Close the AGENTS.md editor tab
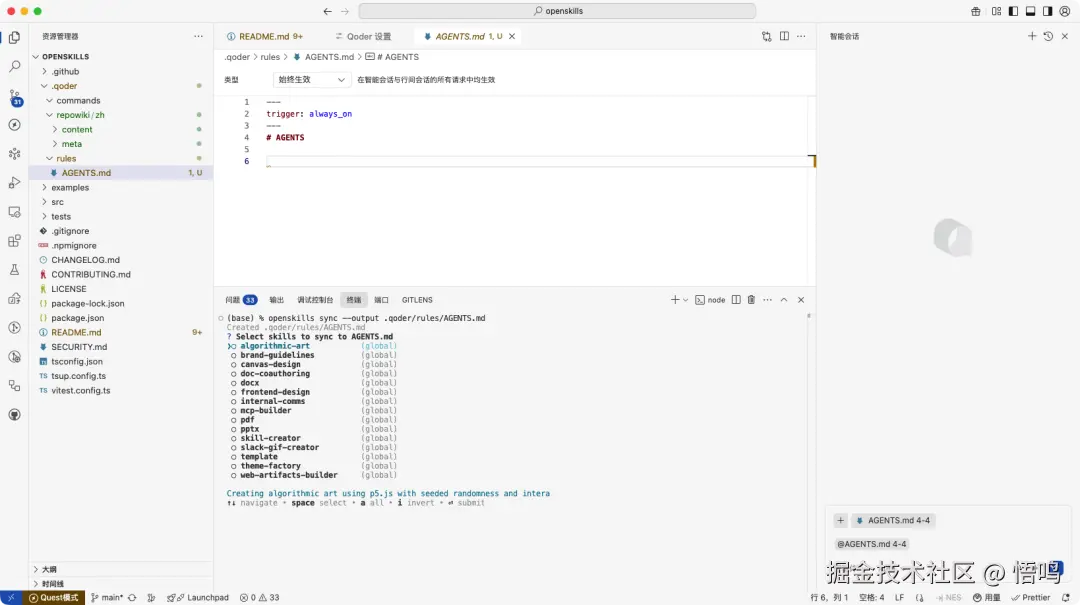This screenshot has width=1080, height=605. 512,37
